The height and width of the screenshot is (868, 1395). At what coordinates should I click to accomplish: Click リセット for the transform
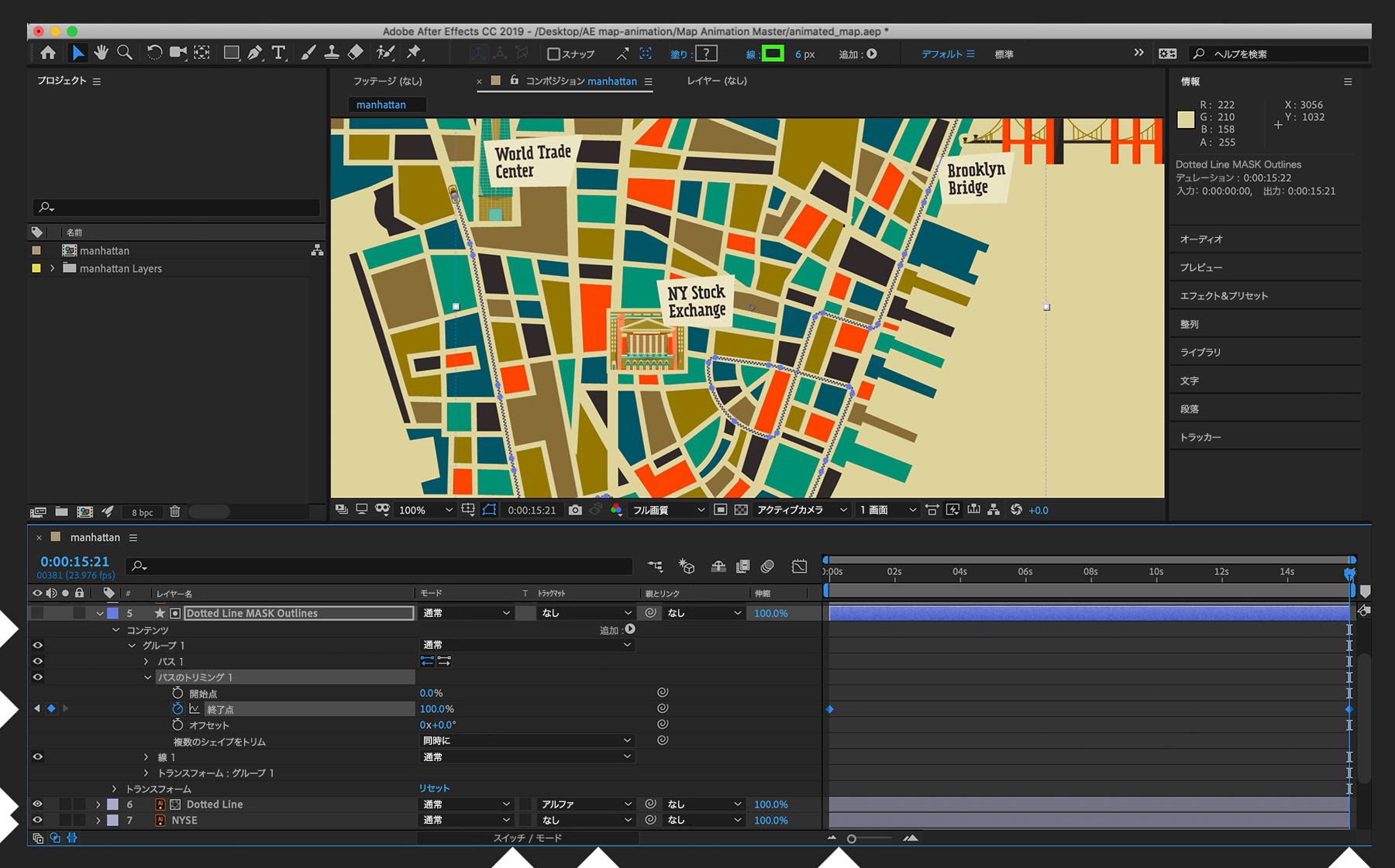[434, 788]
